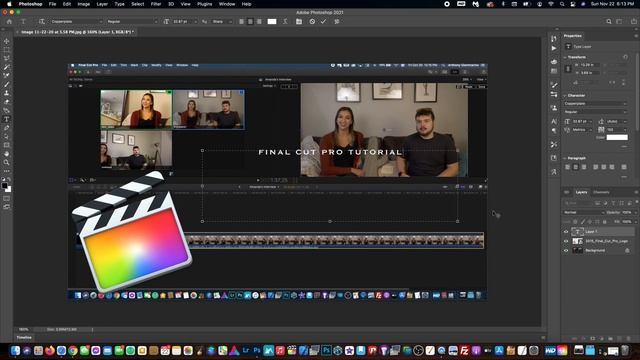Open Finder from the Dock
The width and height of the screenshot is (640, 360).
15,350
